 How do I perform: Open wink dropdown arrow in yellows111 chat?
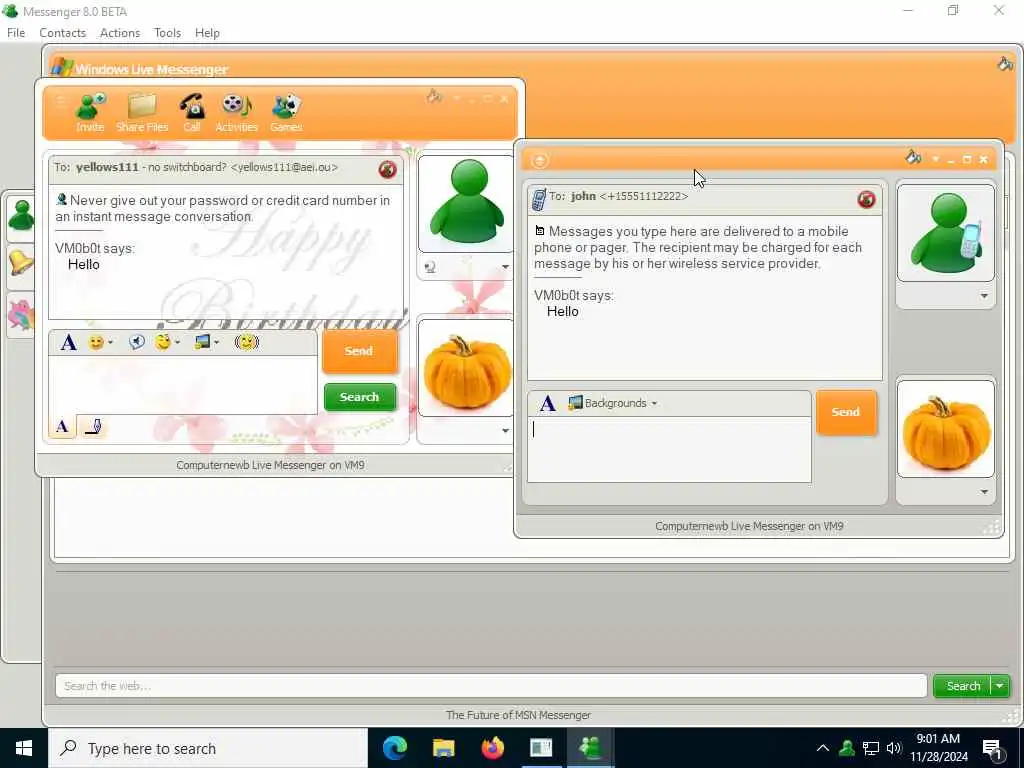pyautogui.click(x=177, y=342)
